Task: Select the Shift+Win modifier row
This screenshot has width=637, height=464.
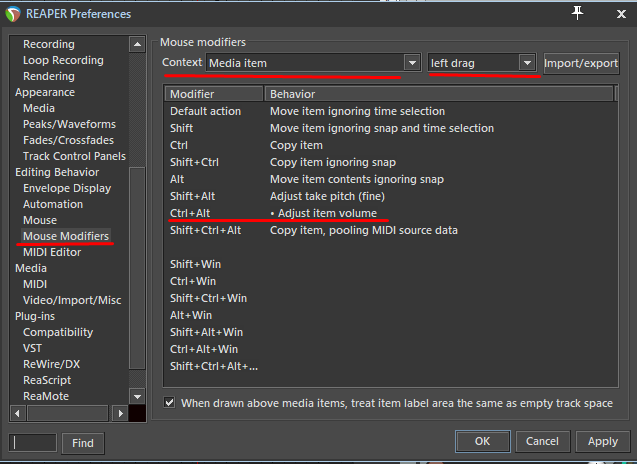Action: [390, 265]
